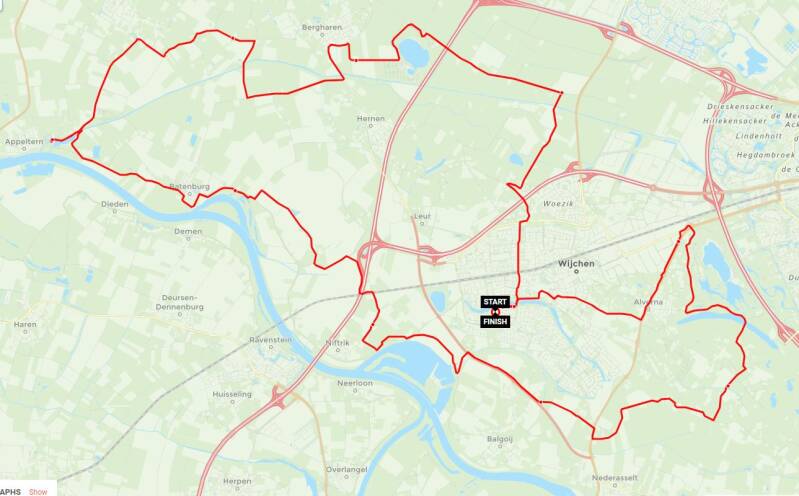The image size is (799, 496).
Task: Click the Nederasselt place label
Action: point(615,478)
